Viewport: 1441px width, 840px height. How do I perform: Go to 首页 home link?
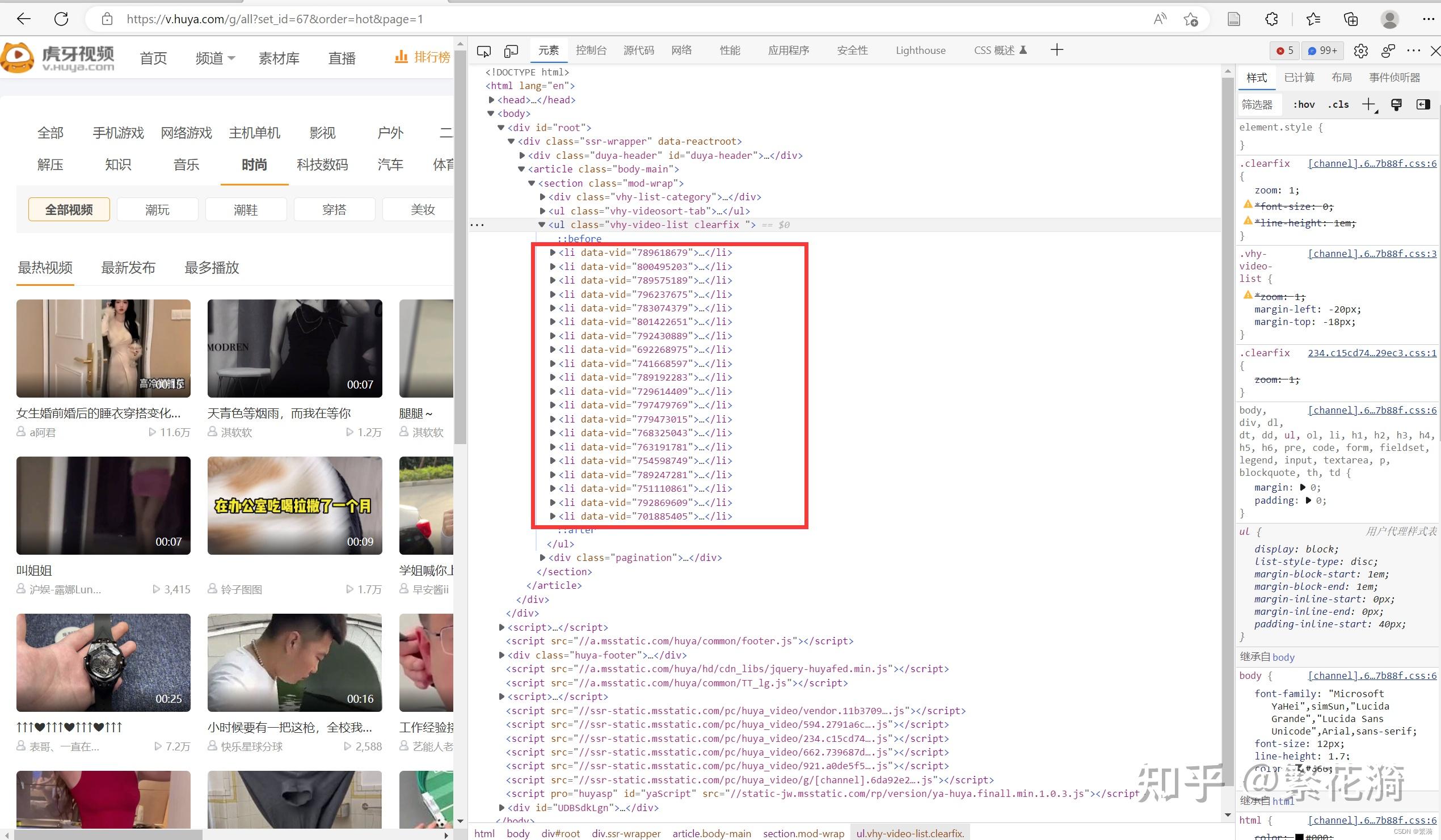[153, 58]
